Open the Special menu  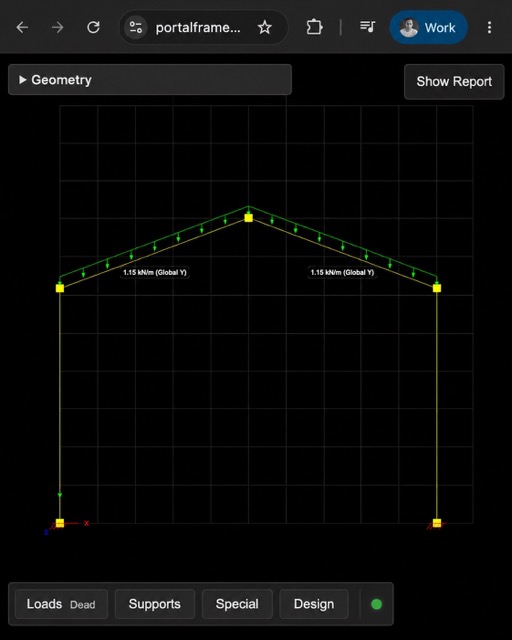(x=237, y=604)
